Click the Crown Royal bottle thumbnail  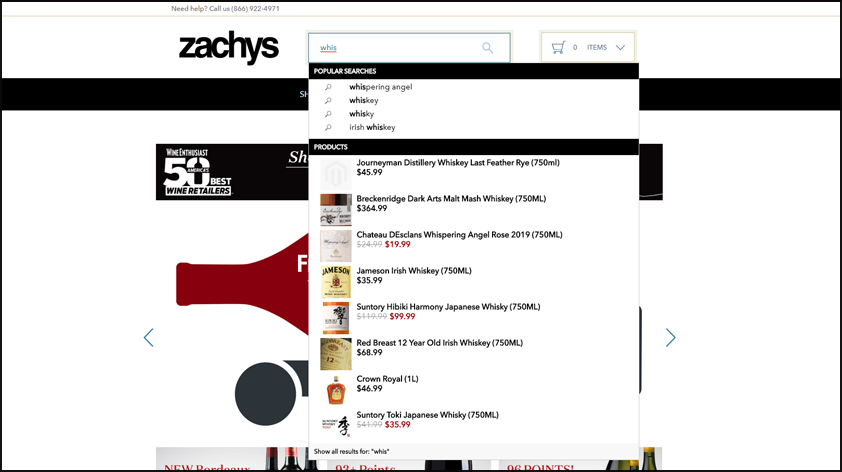(336, 389)
